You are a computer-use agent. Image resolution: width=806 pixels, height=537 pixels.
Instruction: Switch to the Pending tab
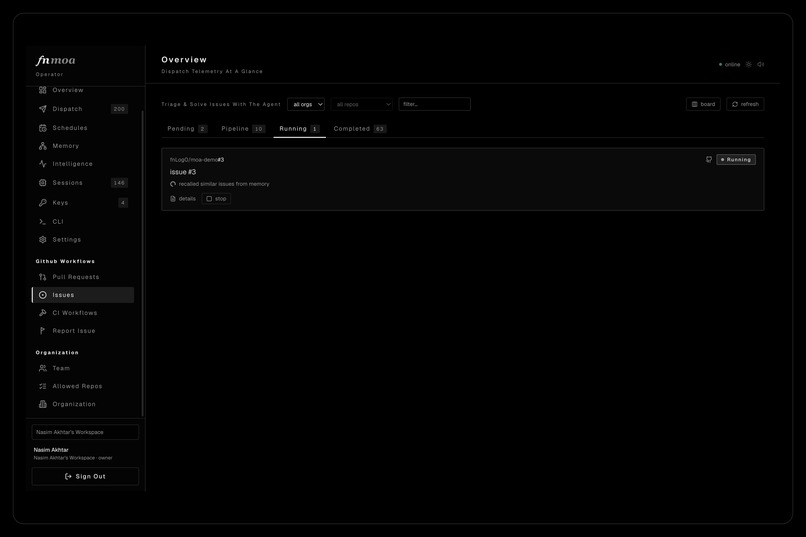coord(187,129)
